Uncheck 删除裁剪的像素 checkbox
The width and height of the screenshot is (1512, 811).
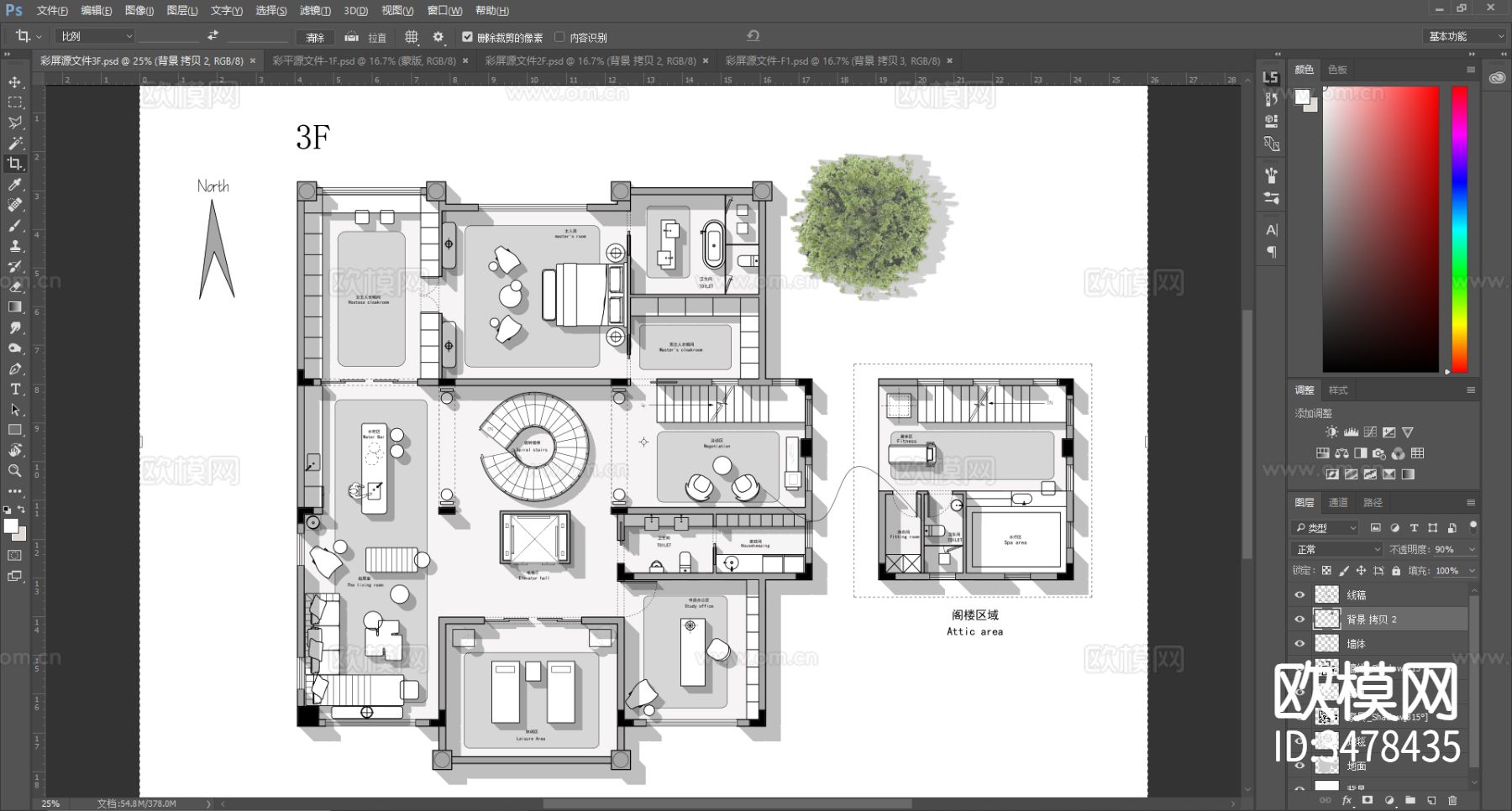[467, 37]
